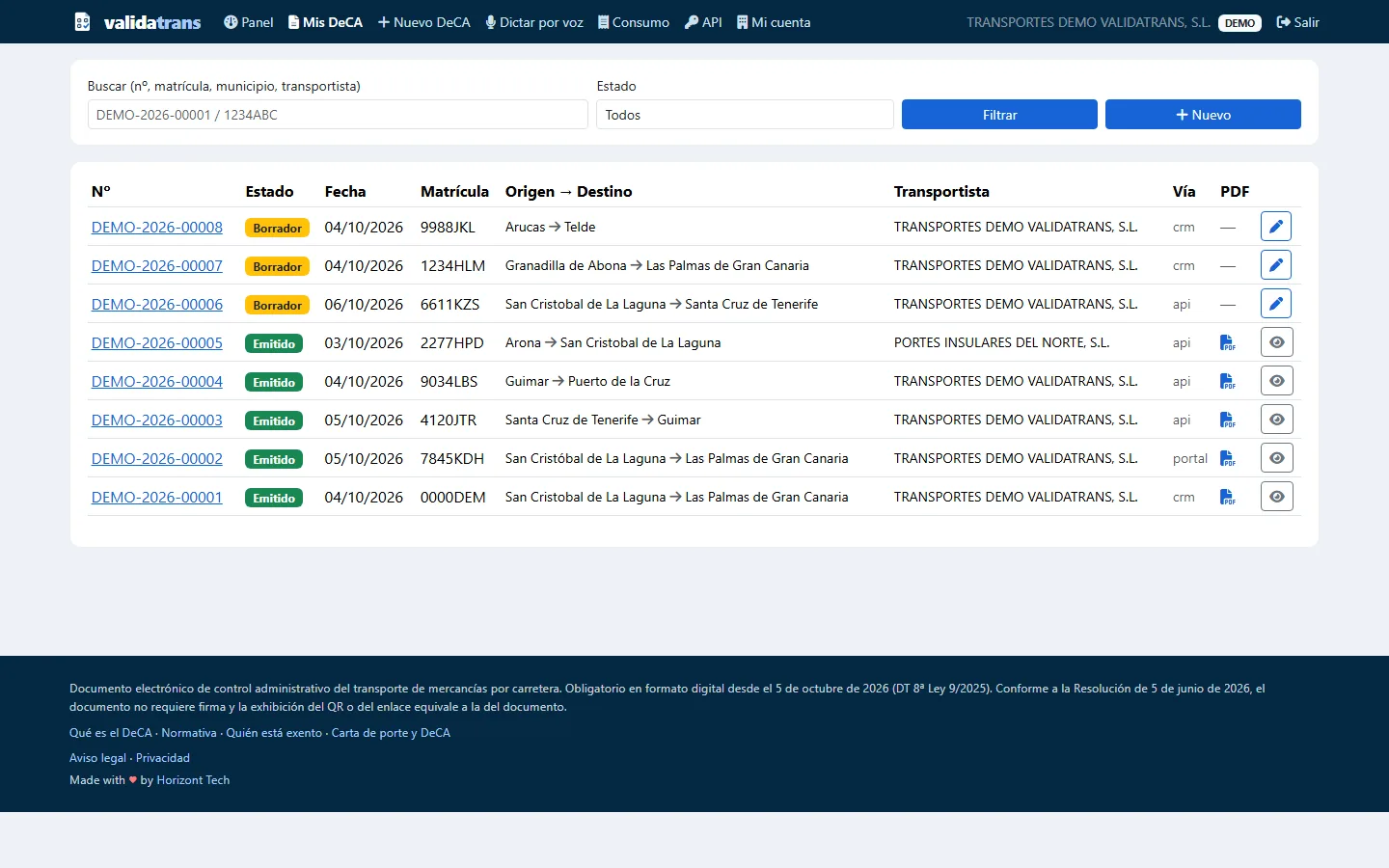Log out with Salir

pyautogui.click(x=1298, y=22)
